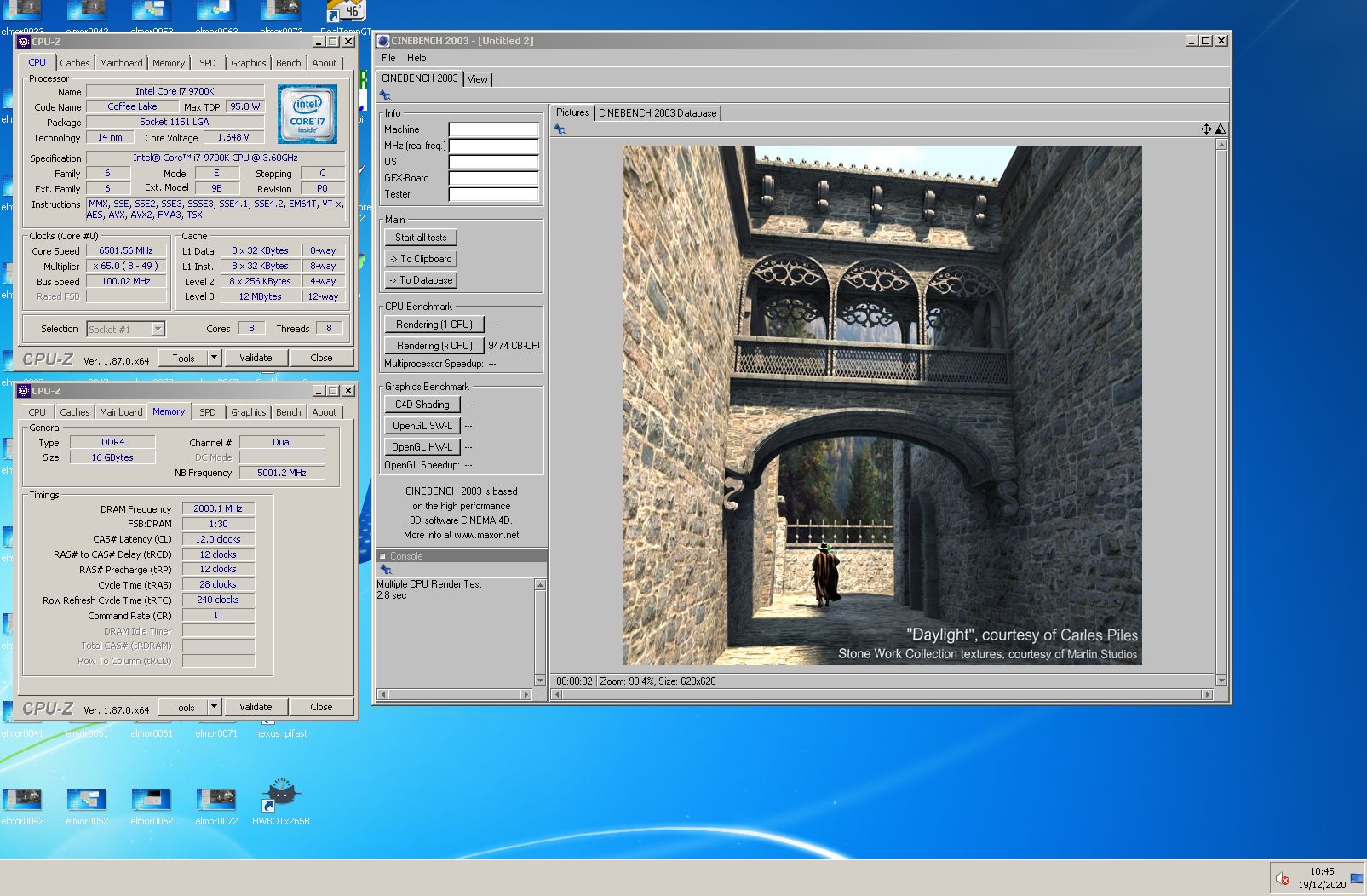Click the title bar icon of the CPU-Z Memory window
Screen dimensions: 1367x896
pyautogui.click(x=24, y=391)
